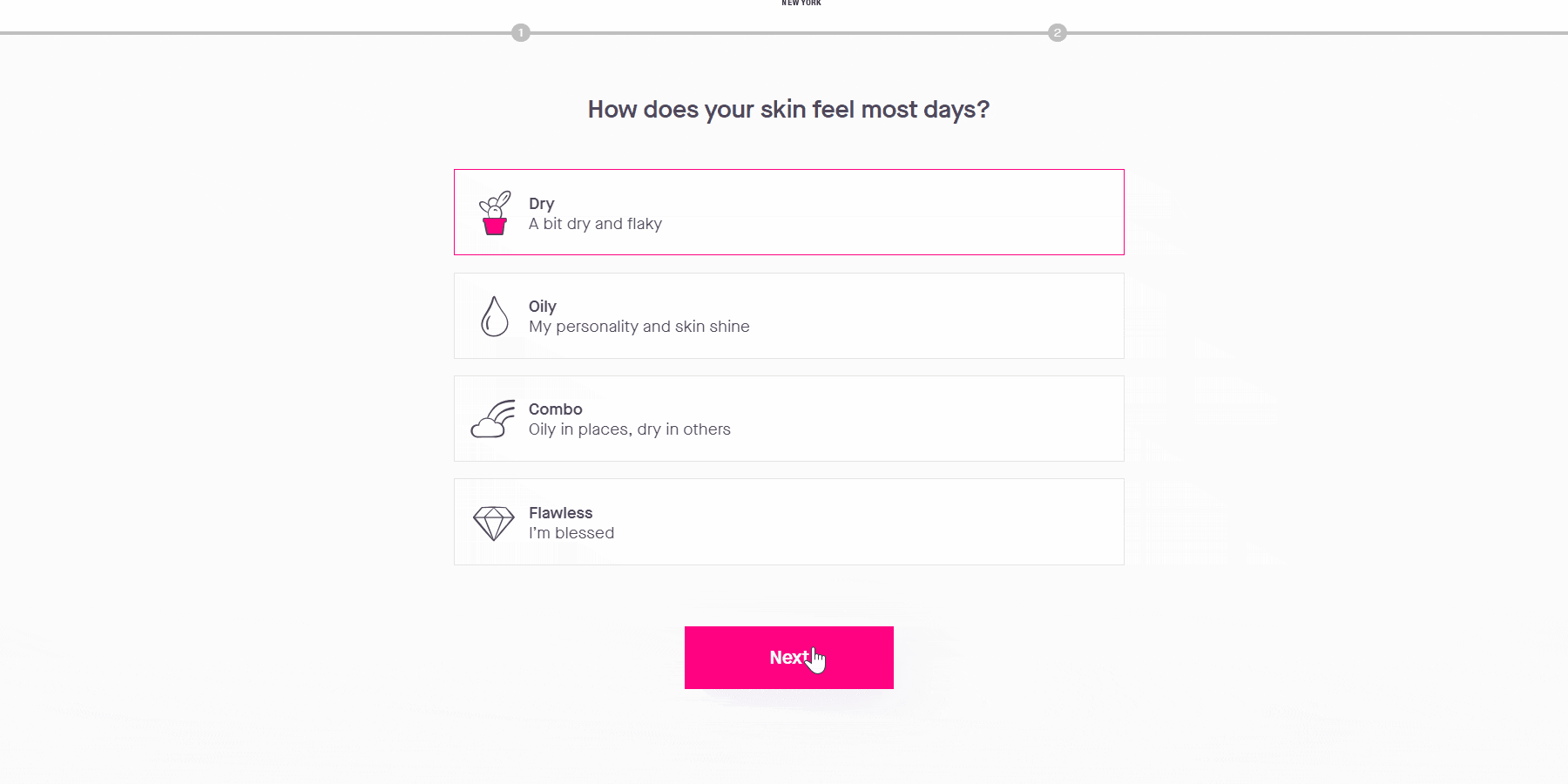Click the progress bar line between steps
This screenshot has width=1568, height=784.
[x=789, y=33]
